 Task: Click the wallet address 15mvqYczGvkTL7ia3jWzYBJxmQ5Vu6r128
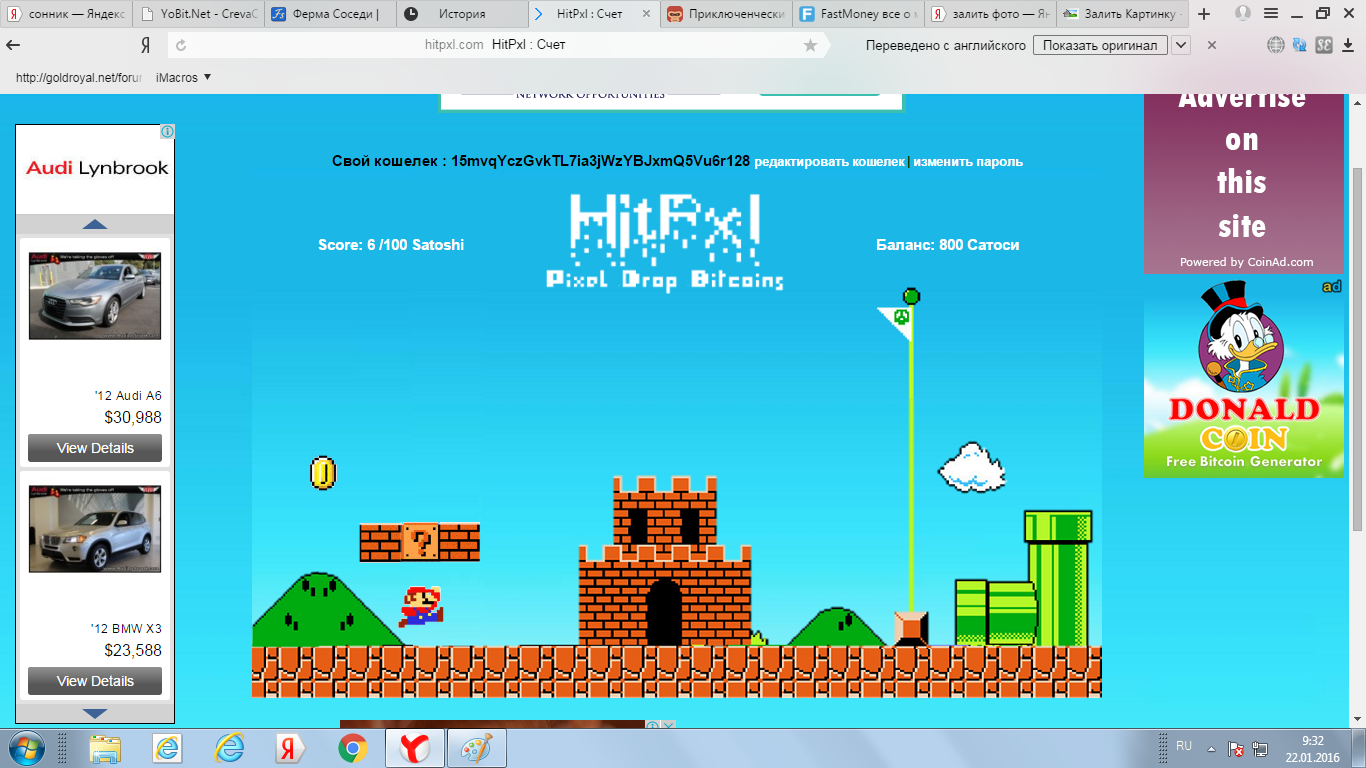600,161
